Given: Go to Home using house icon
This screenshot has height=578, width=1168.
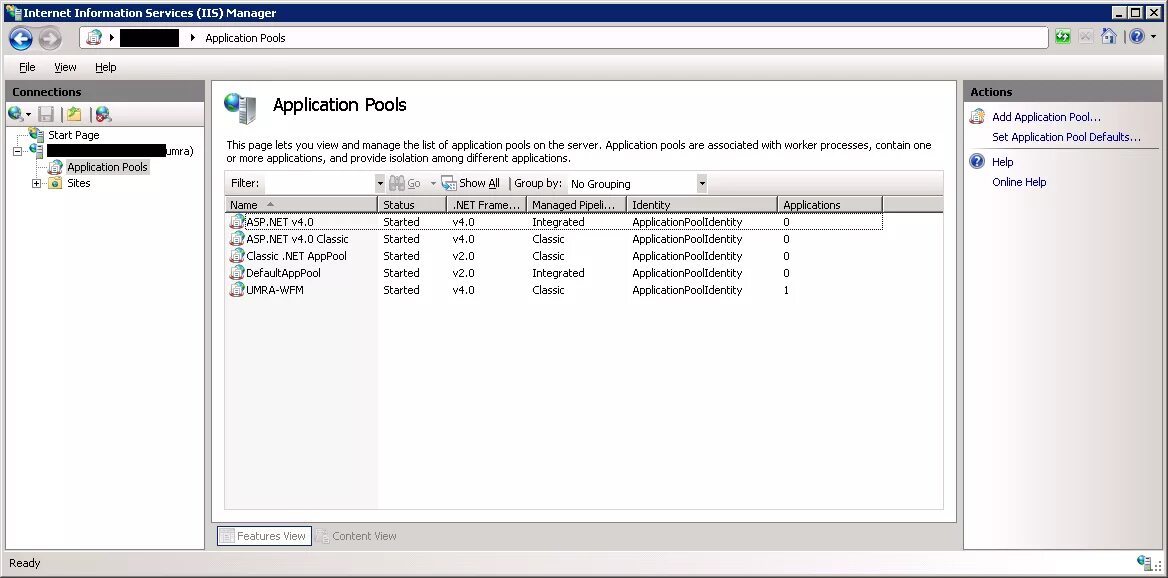Looking at the screenshot, I should 1108,36.
